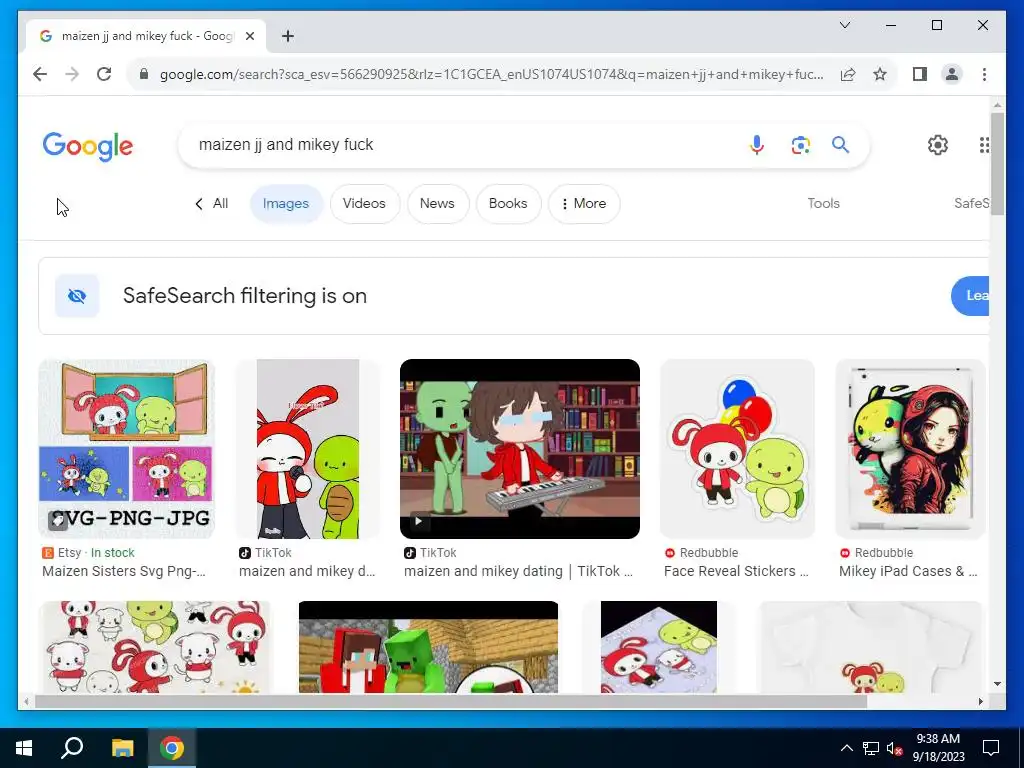Open the notification center
This screenshot has height=768, width=1024.
click(991, 748)
